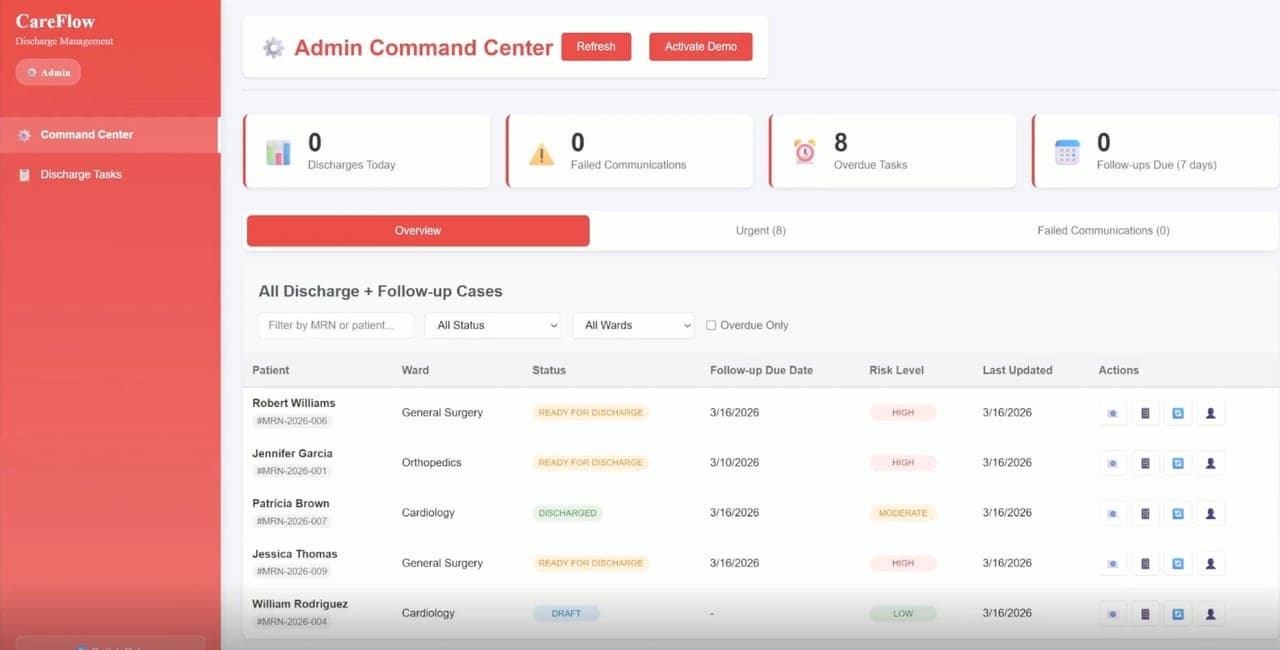Viewport: 1280px width, 650px height.
Task: Click the calendar icon on Follow-ups Due card
Action: click(x=1067, y=152)
